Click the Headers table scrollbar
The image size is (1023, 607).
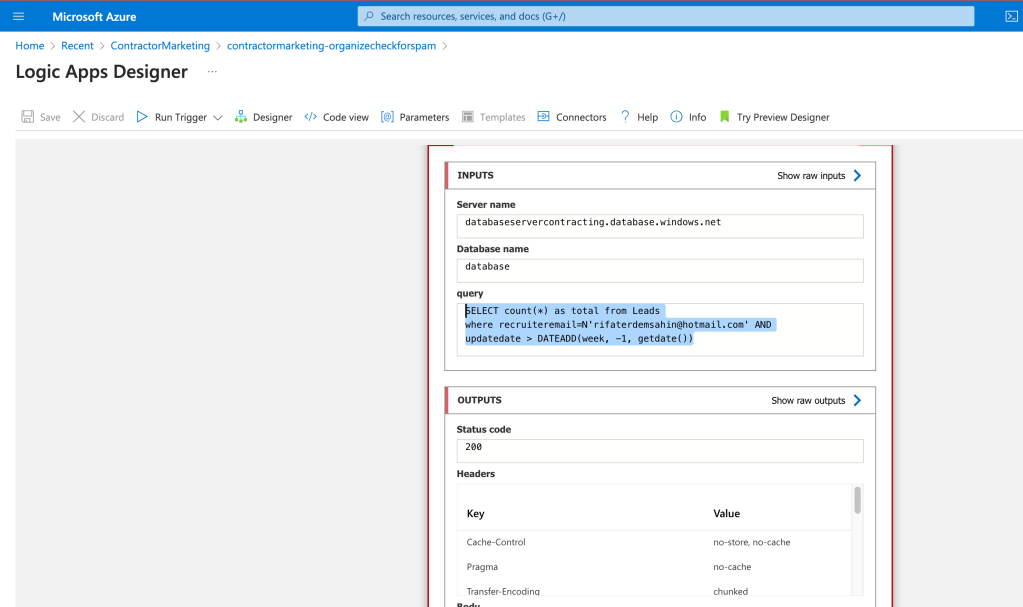[x=857, y=500]
